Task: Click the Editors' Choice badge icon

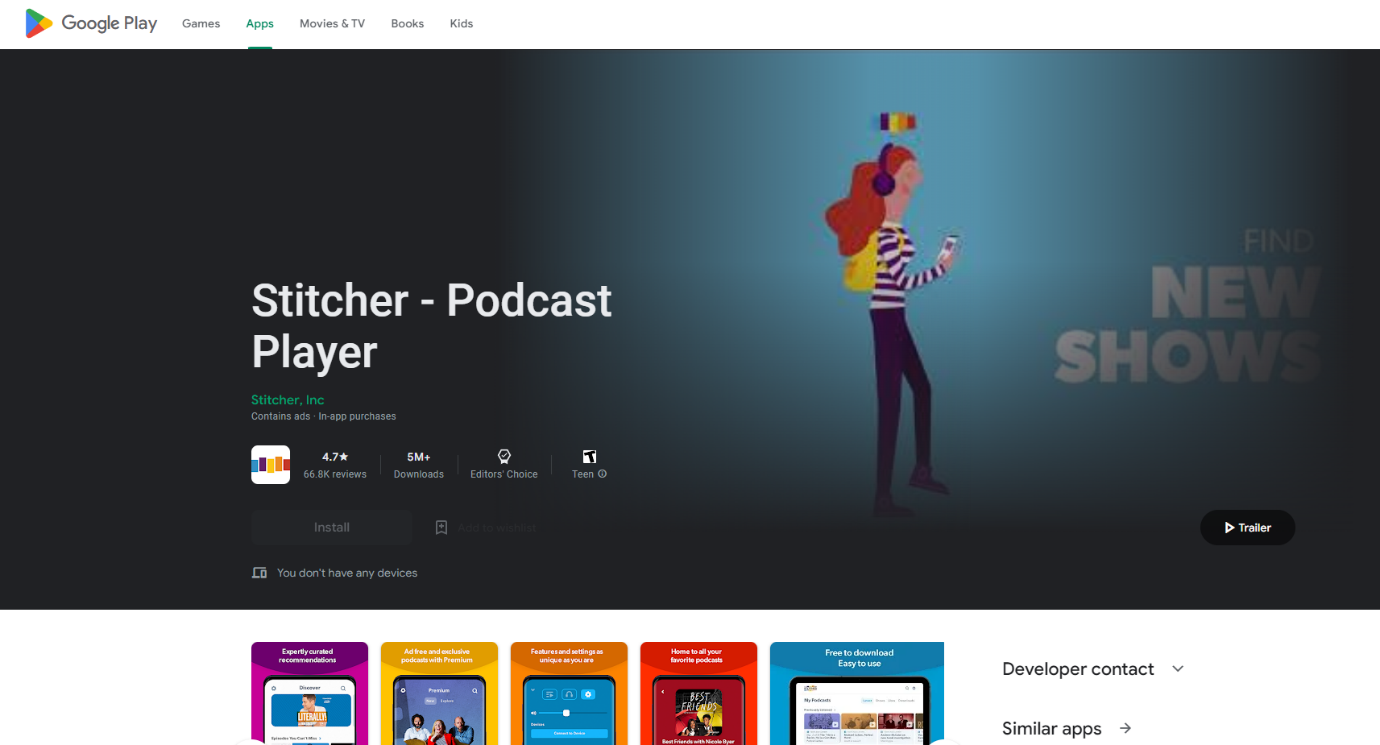Action: (x=504, y=456)
